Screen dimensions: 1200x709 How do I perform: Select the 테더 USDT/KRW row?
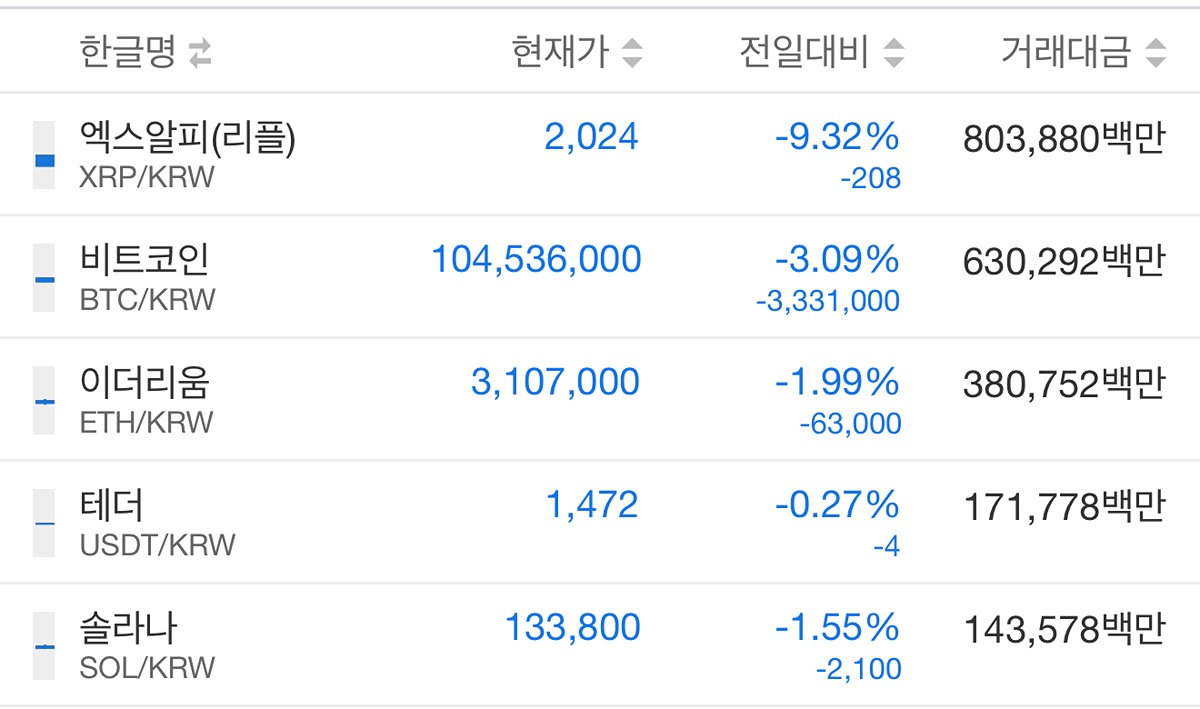pyautogui.click(x=600, y=523)
